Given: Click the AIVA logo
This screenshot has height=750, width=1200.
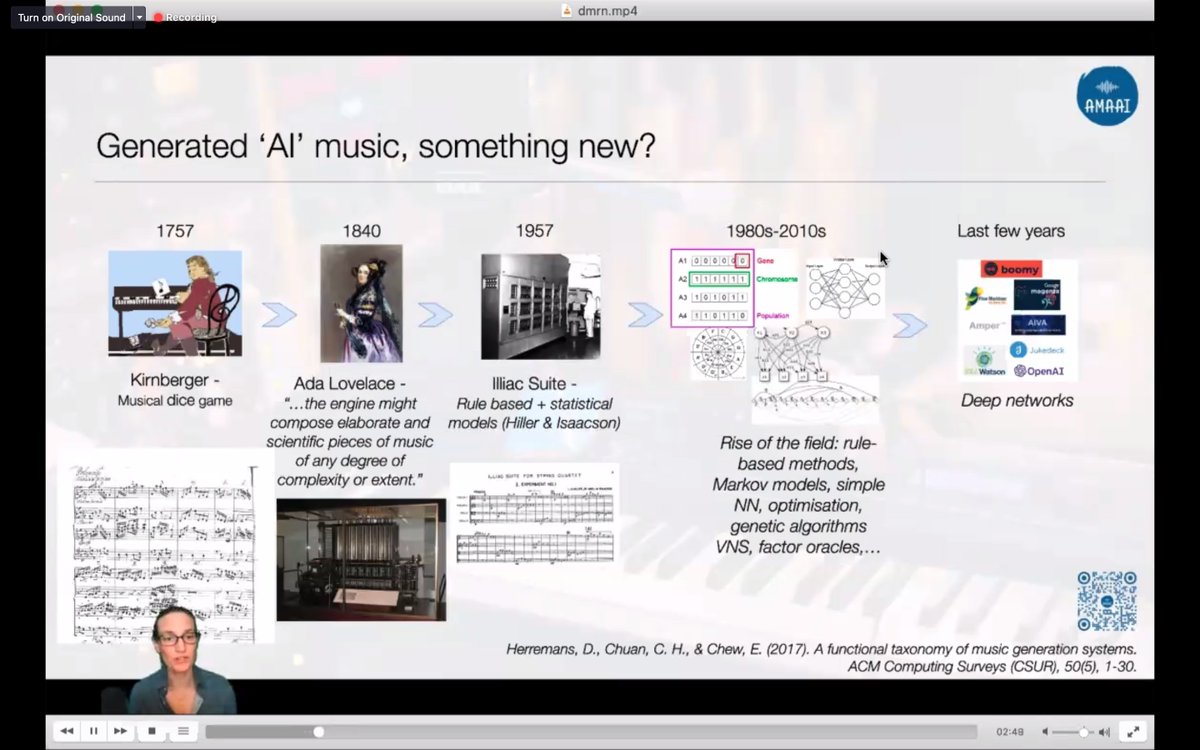Looking at the screenshot, I should pyautogui.click(x=1038, y=325).
